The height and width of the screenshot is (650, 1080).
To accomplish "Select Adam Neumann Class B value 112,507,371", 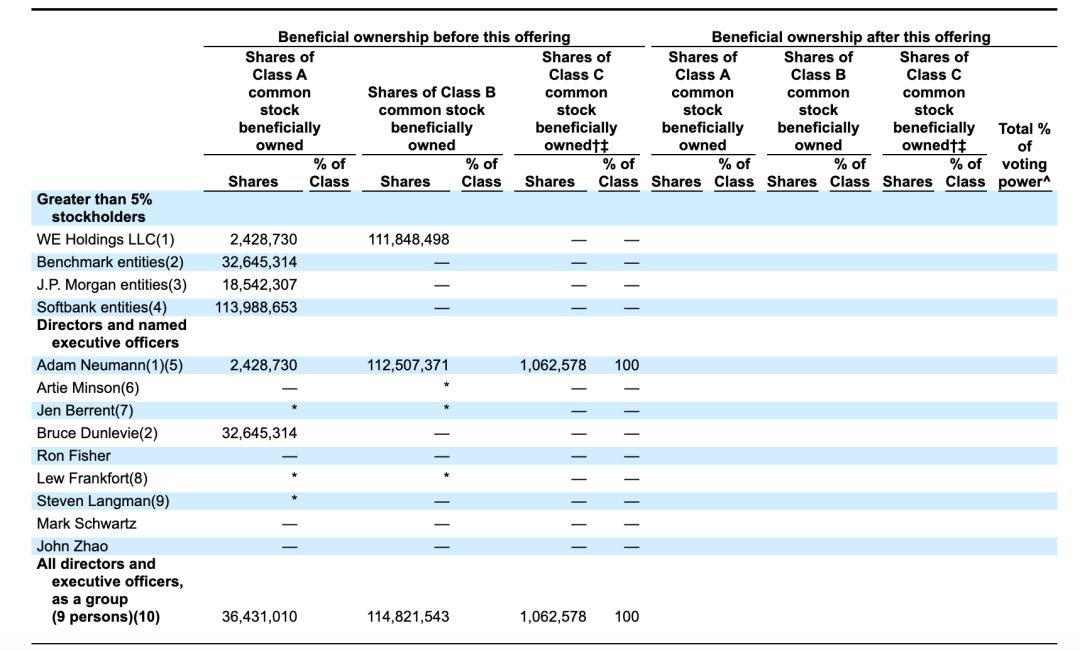I will coord(408,366).
